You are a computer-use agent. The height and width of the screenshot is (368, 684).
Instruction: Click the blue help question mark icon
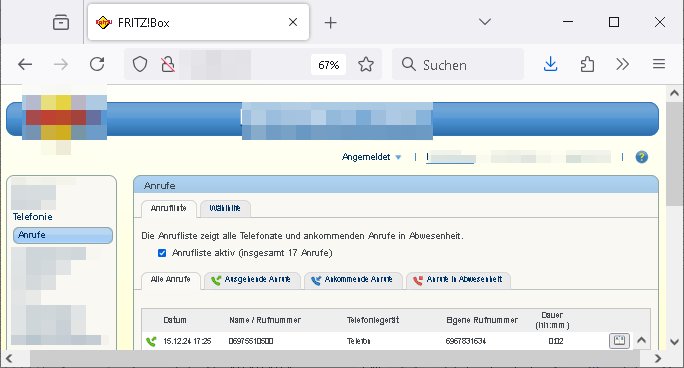point(641,157)
